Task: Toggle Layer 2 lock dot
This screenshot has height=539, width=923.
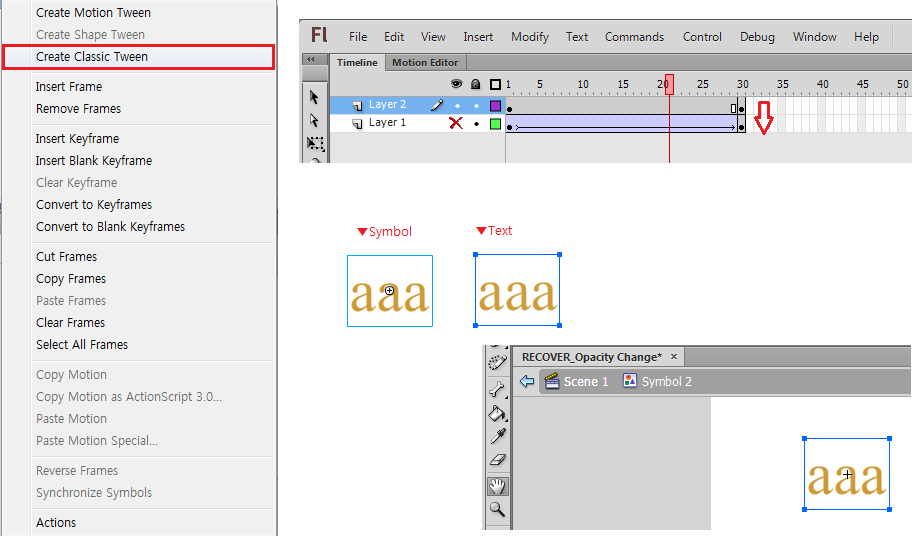Action: click(x=476, y=106)
